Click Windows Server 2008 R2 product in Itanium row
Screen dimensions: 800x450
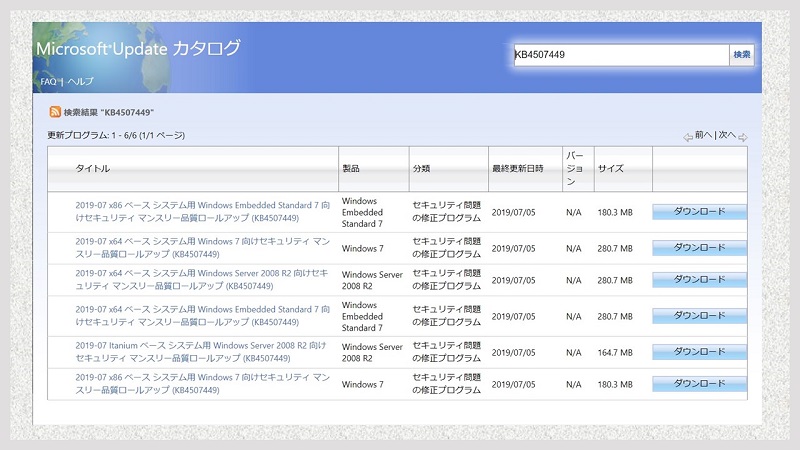click(x=372, y=353)
